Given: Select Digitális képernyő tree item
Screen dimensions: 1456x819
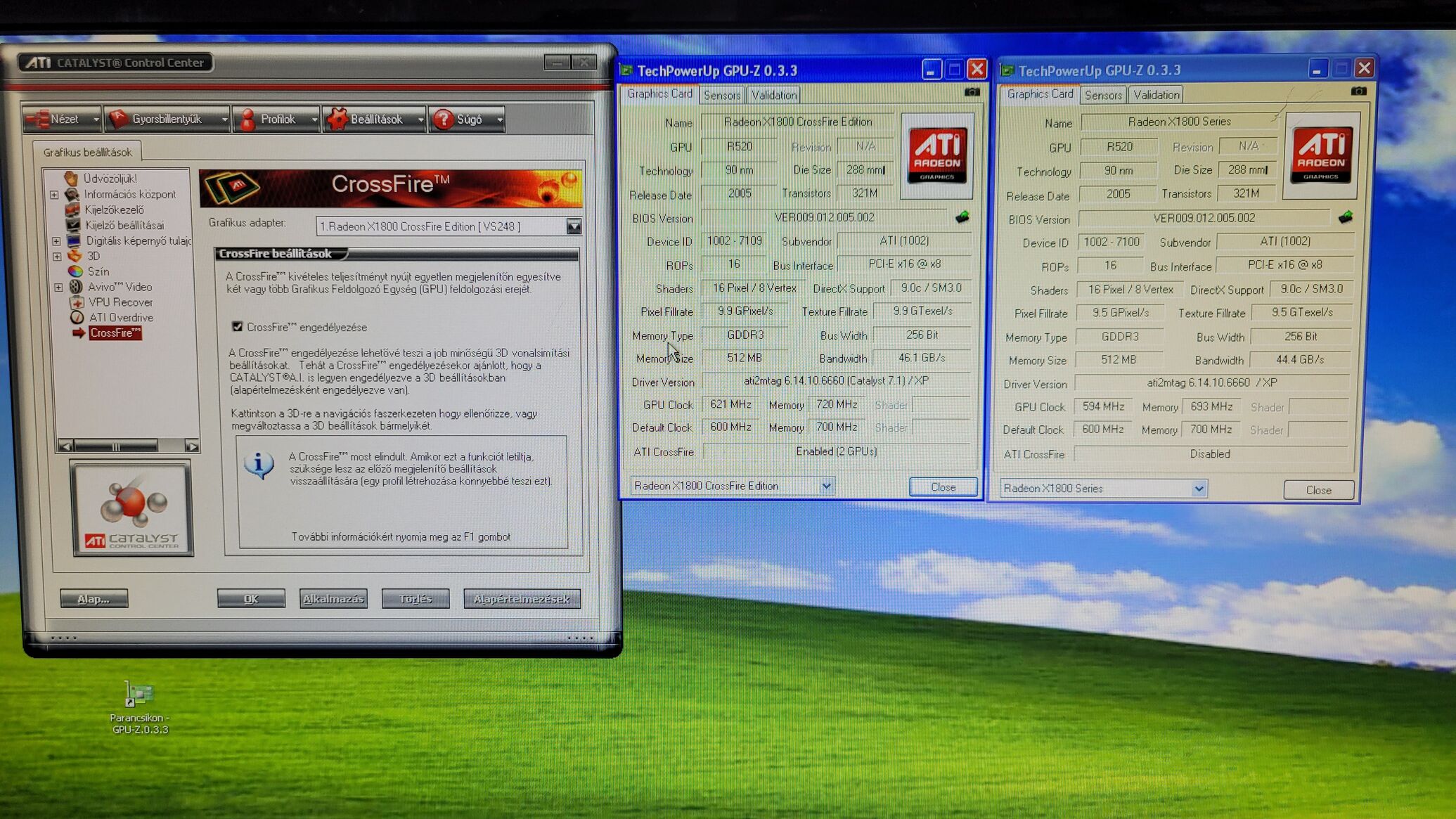Looking at the screenshot, I should (138, 240).
